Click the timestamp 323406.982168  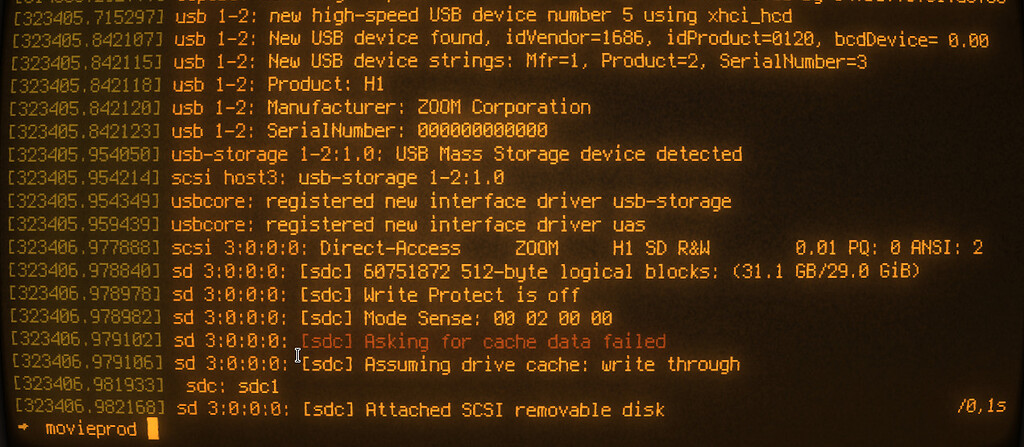click(x=90, y=408)
